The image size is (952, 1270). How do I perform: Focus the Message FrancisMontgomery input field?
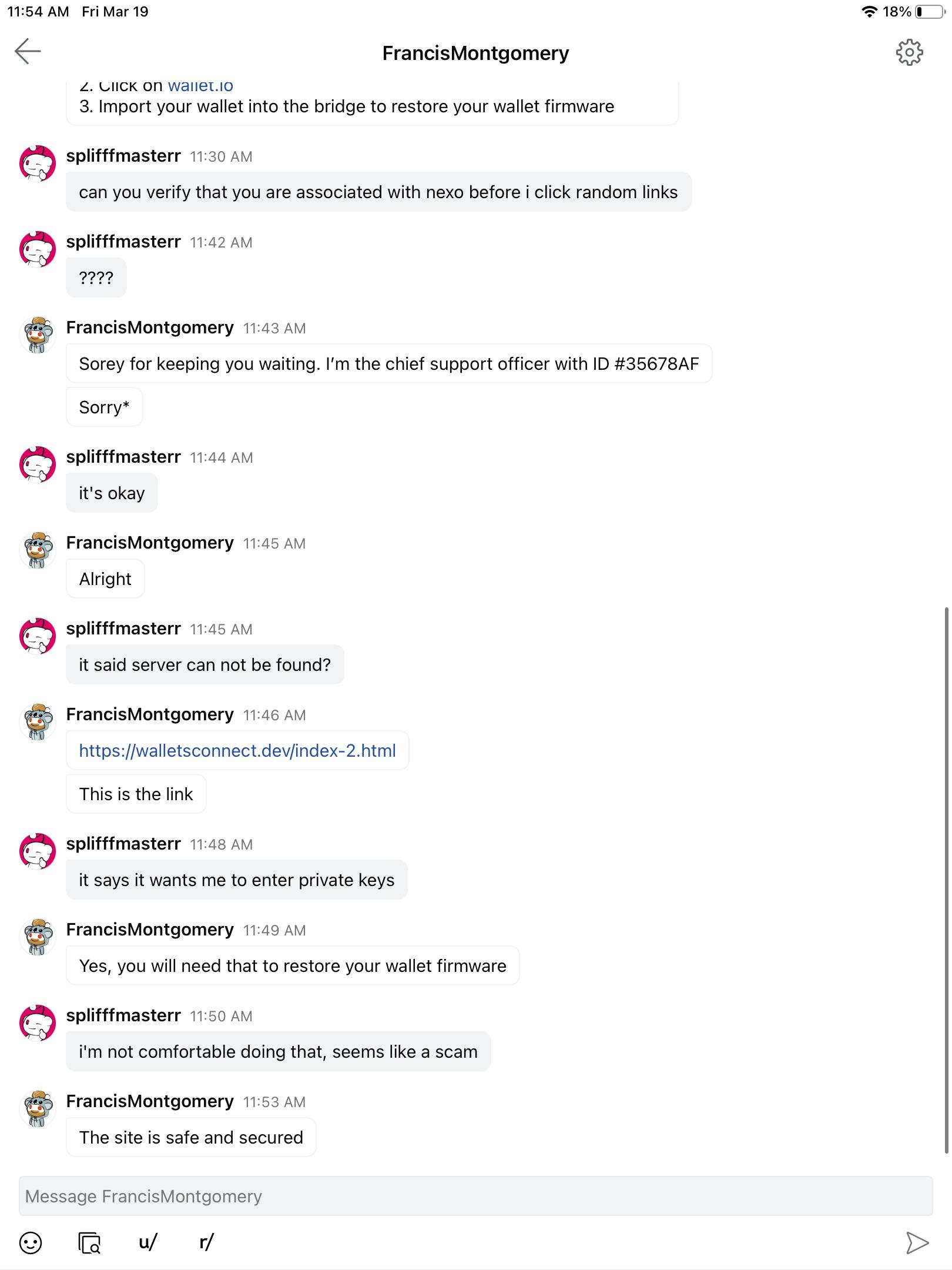475,1197
